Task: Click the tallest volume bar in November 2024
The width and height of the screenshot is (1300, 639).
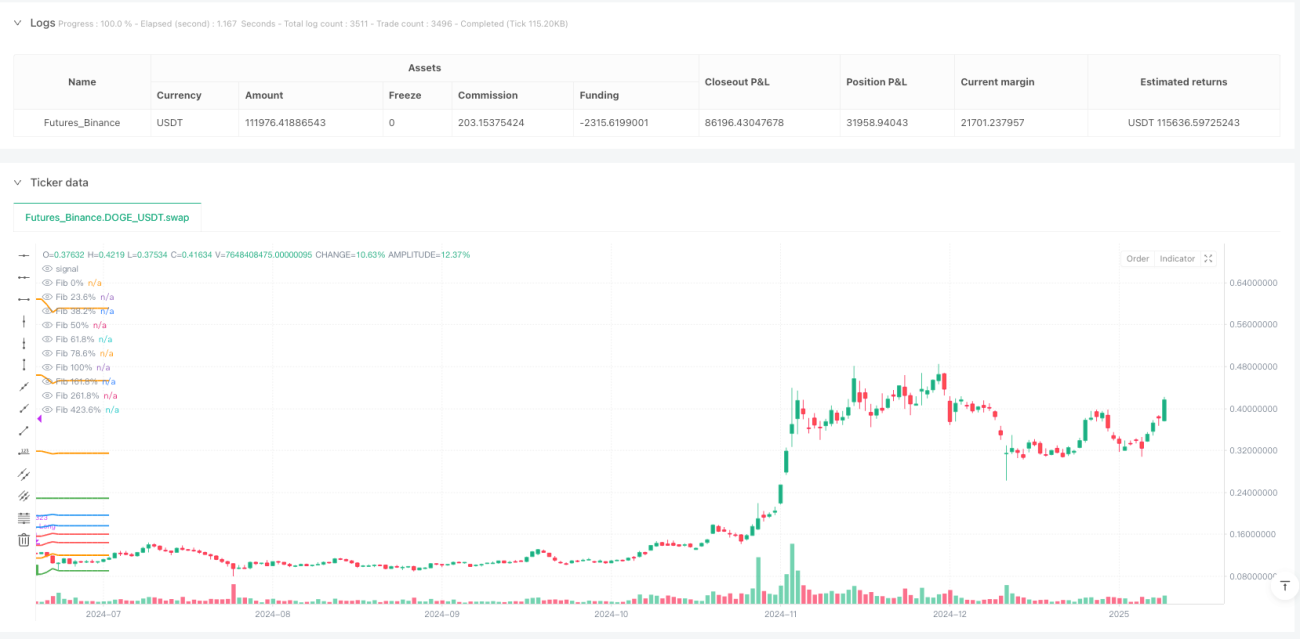Action: click(791, 574)
